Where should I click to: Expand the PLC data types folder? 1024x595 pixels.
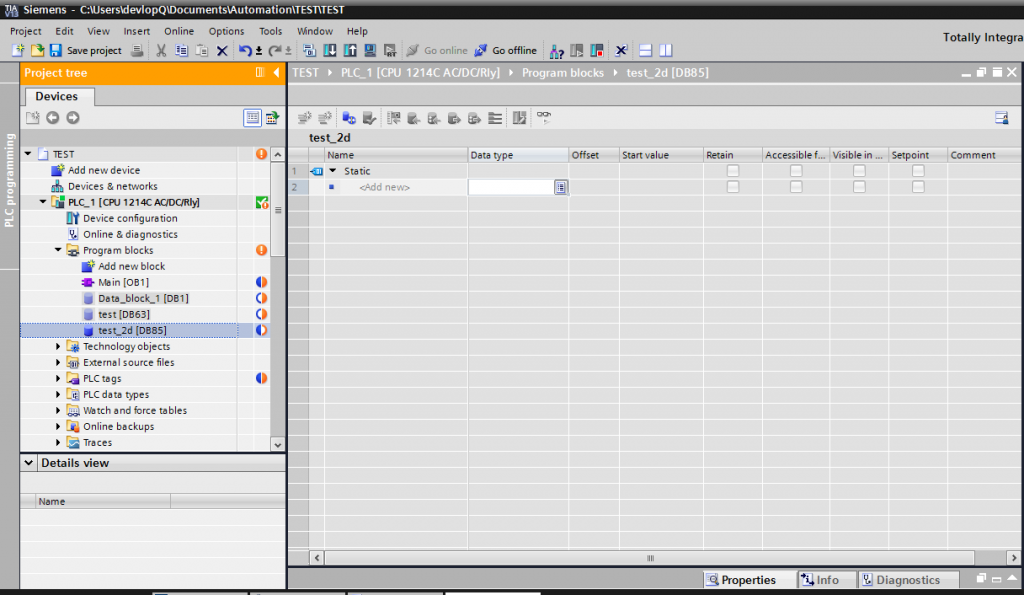point(58,394)
